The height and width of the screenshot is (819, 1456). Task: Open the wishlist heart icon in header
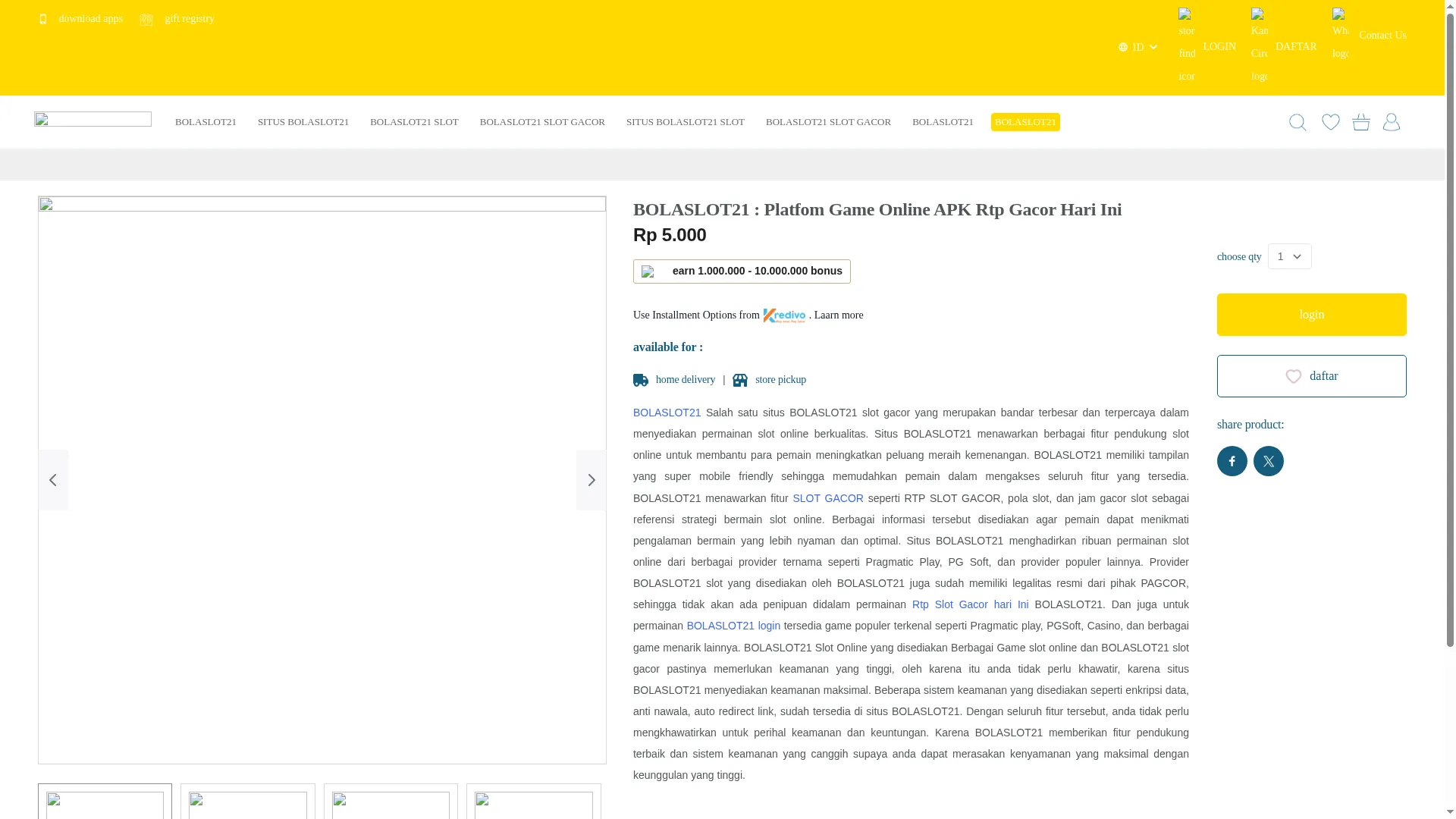(1330, 121)
